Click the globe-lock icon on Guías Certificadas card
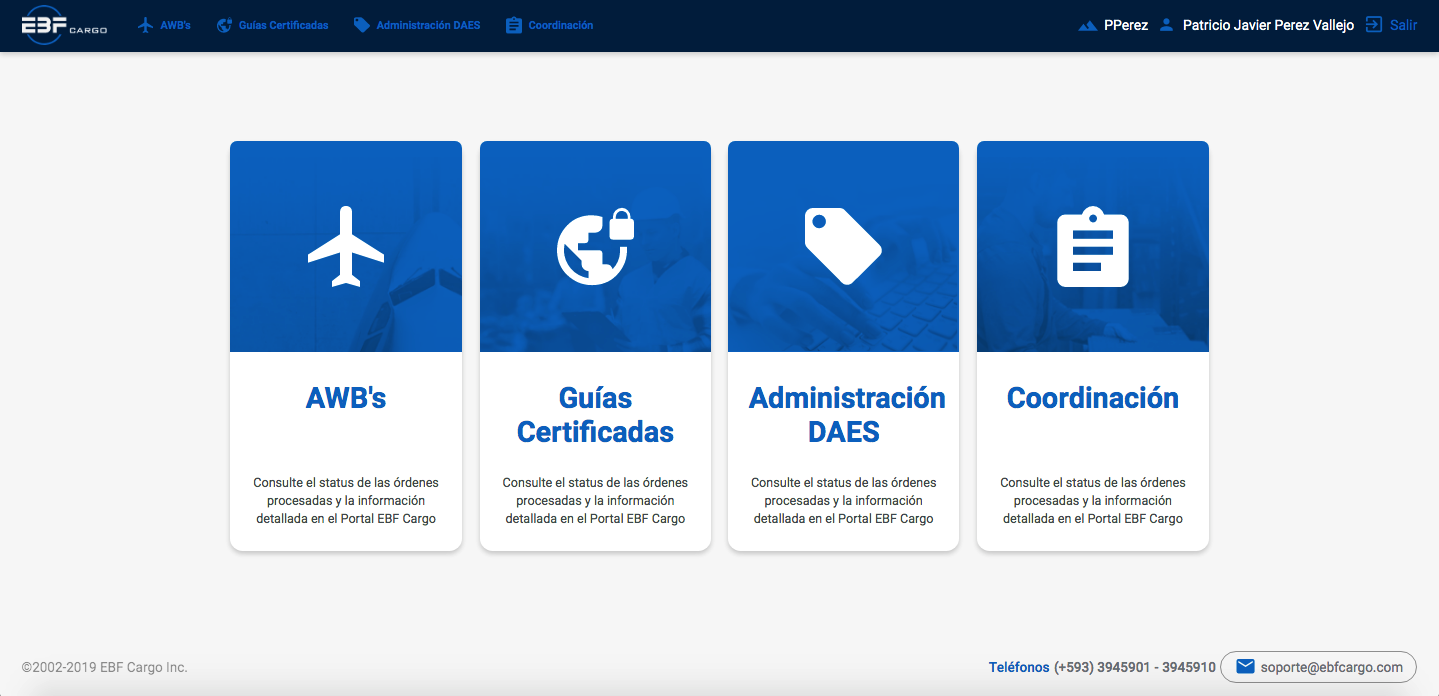1439x696 pixels. (x=596, y=247)
